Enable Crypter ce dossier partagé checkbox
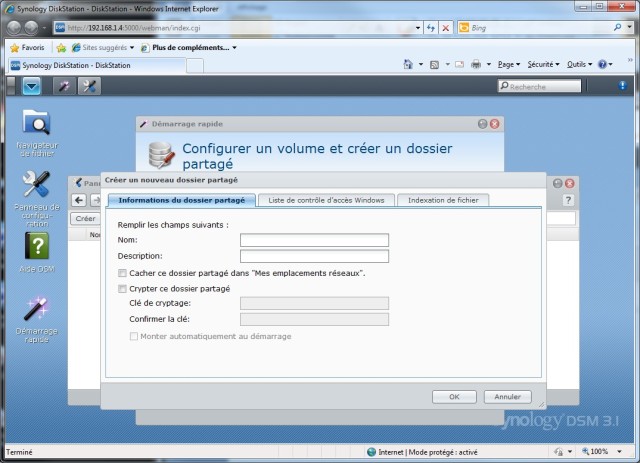Viewport: 640px width, 463px height. [x=122, y=289]
